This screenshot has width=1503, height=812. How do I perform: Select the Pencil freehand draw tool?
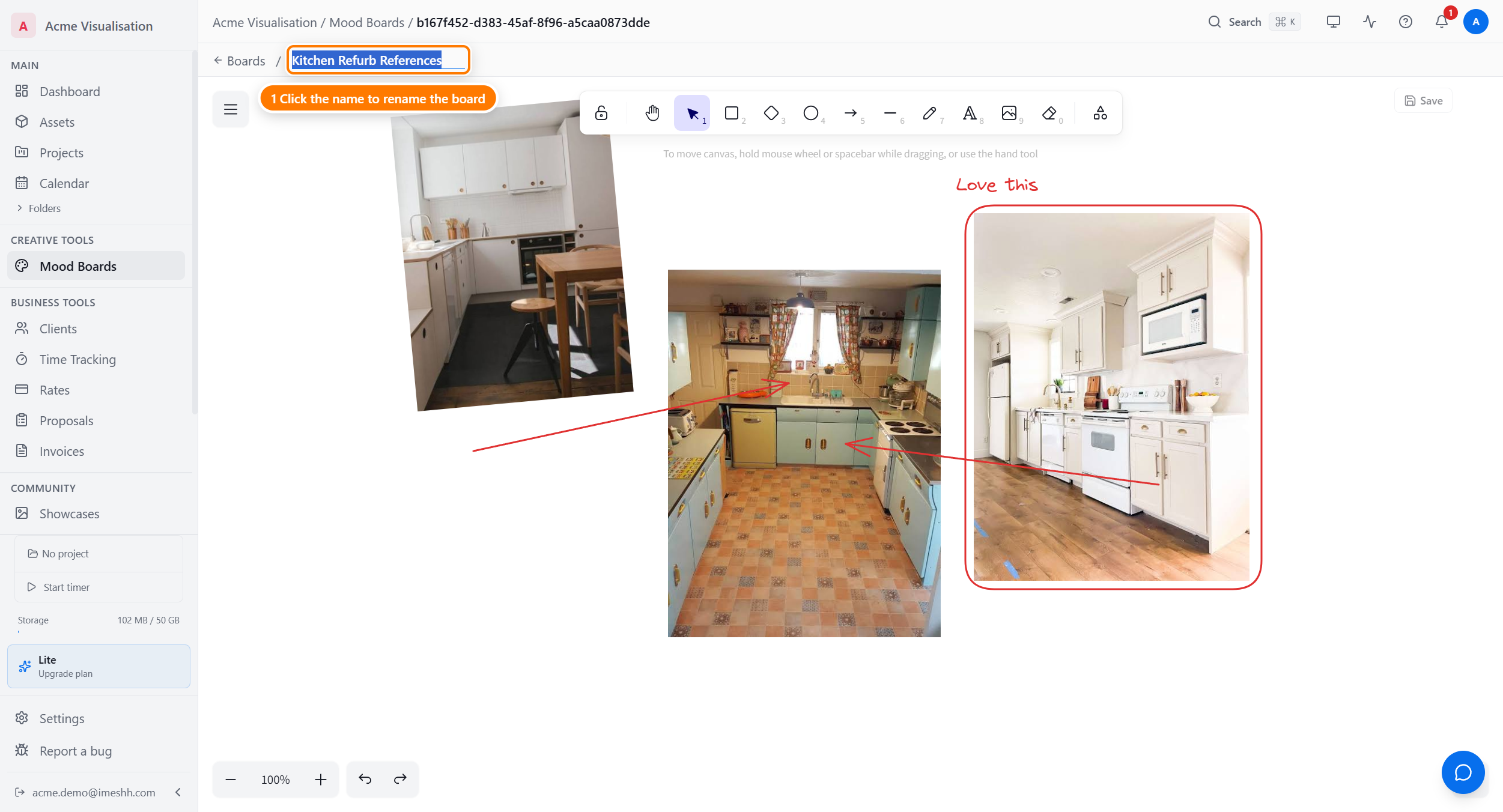click(930, 113)
